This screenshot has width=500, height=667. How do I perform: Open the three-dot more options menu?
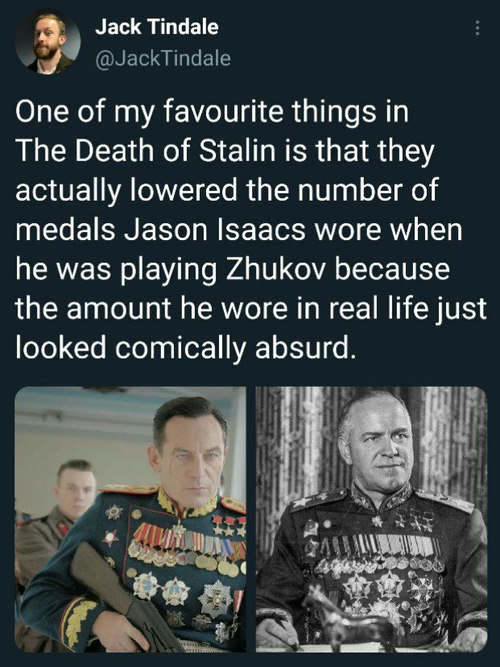point(477,28)
